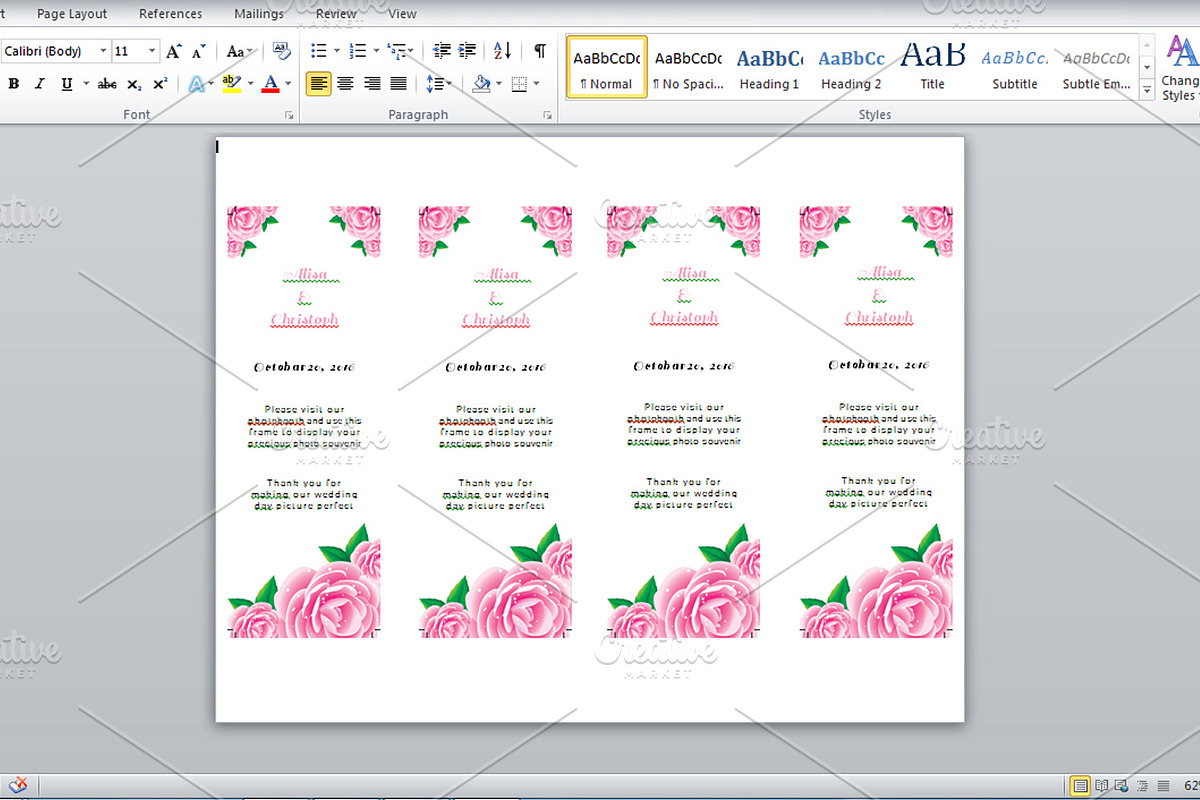1200x800 pixels.
Task: Click the Borders icon
Action: [x=519, y=84]
